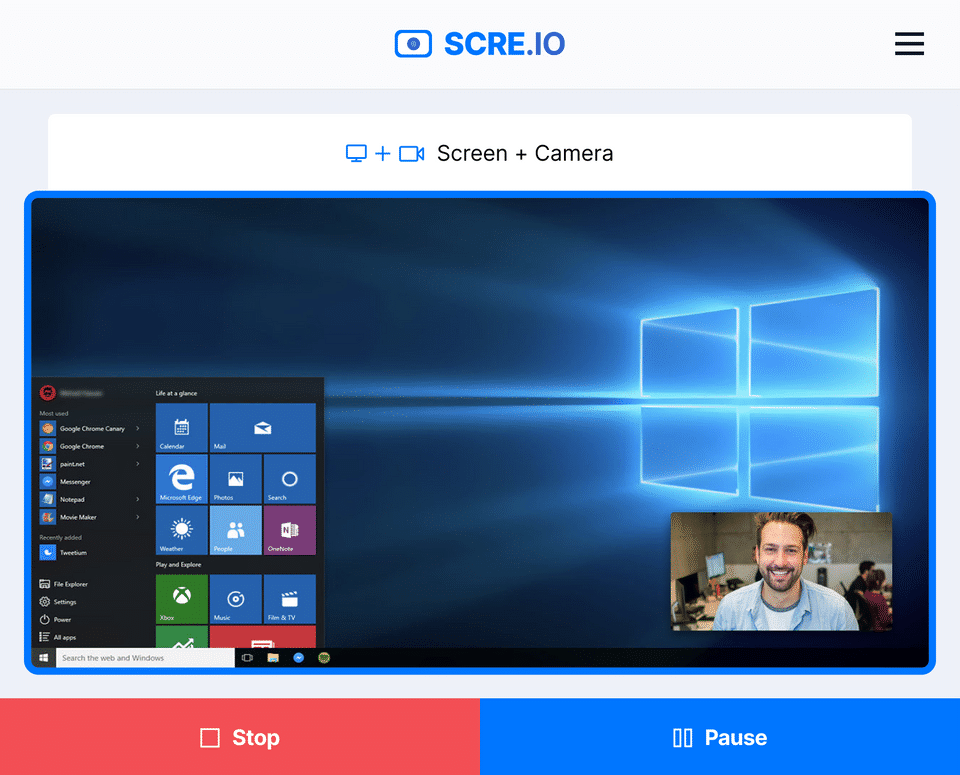Open the hamburger menu
The height and width of the screenshot is (775, 960).
909,44
